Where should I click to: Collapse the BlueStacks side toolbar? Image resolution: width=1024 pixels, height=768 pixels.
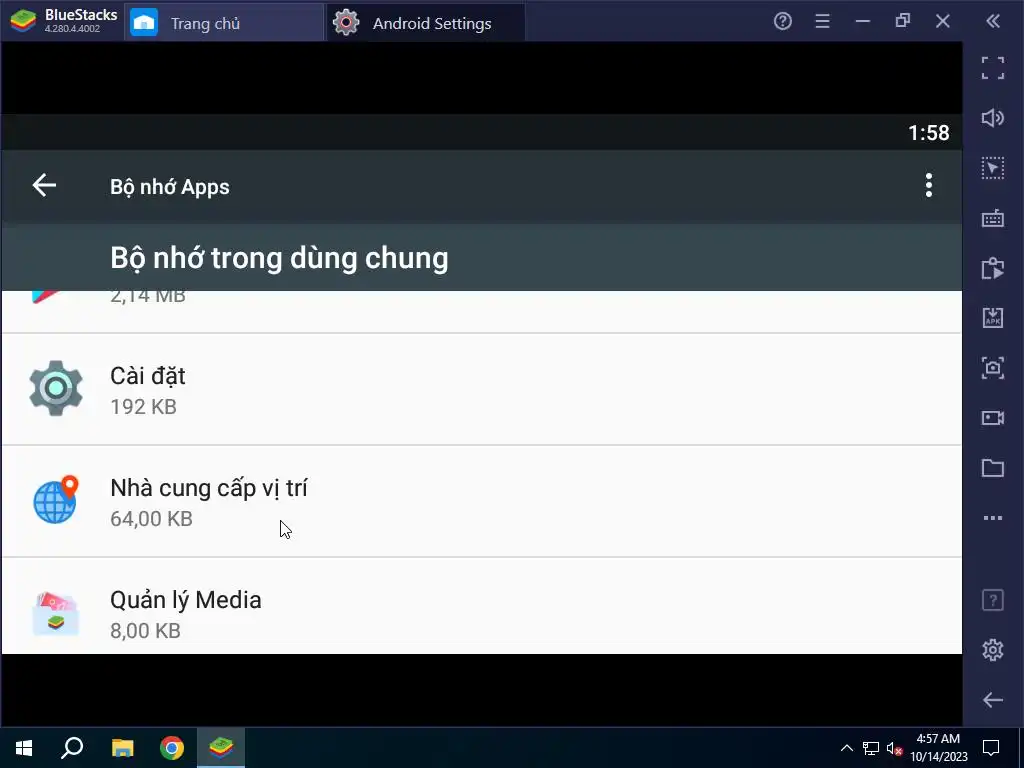(993, 22)
